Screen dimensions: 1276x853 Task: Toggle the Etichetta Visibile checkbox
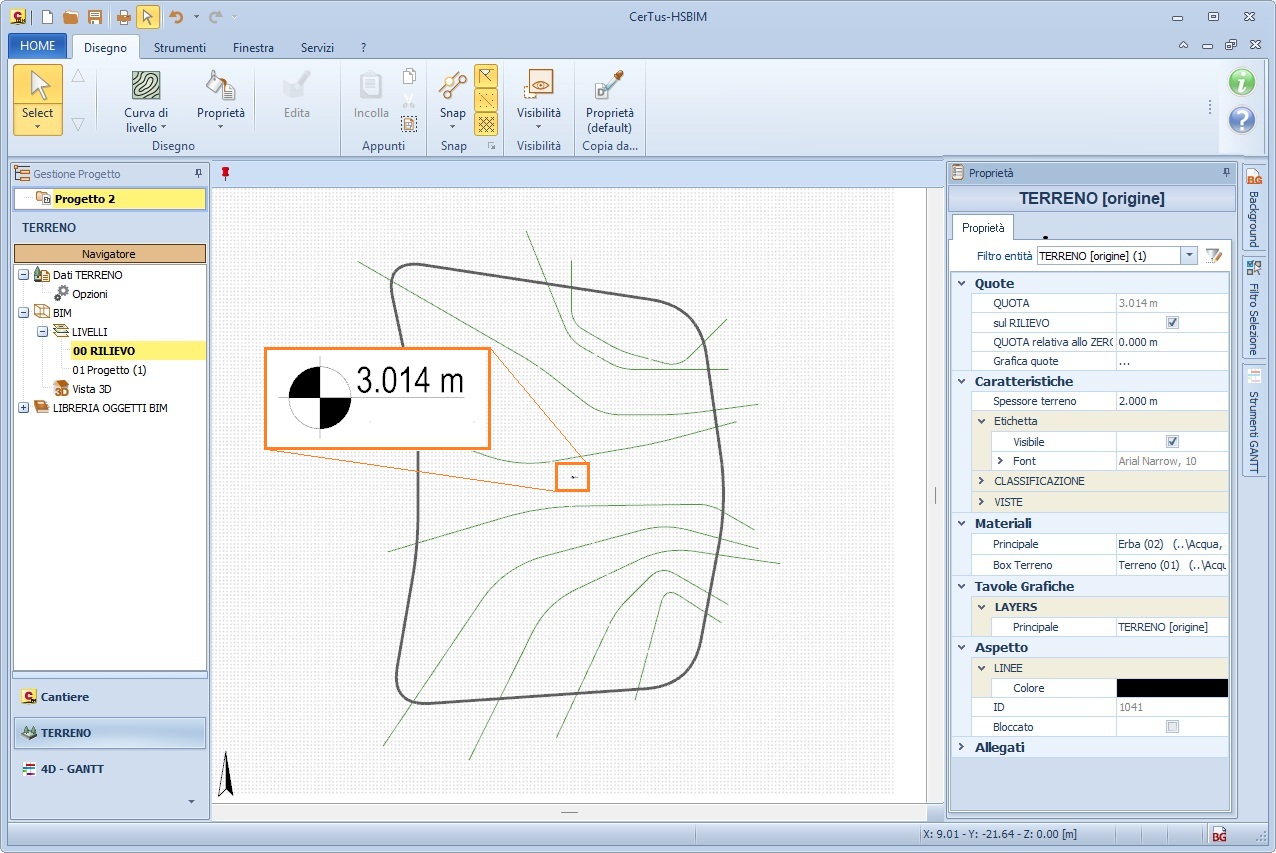pyautogui.click(x=1172, y=441)
